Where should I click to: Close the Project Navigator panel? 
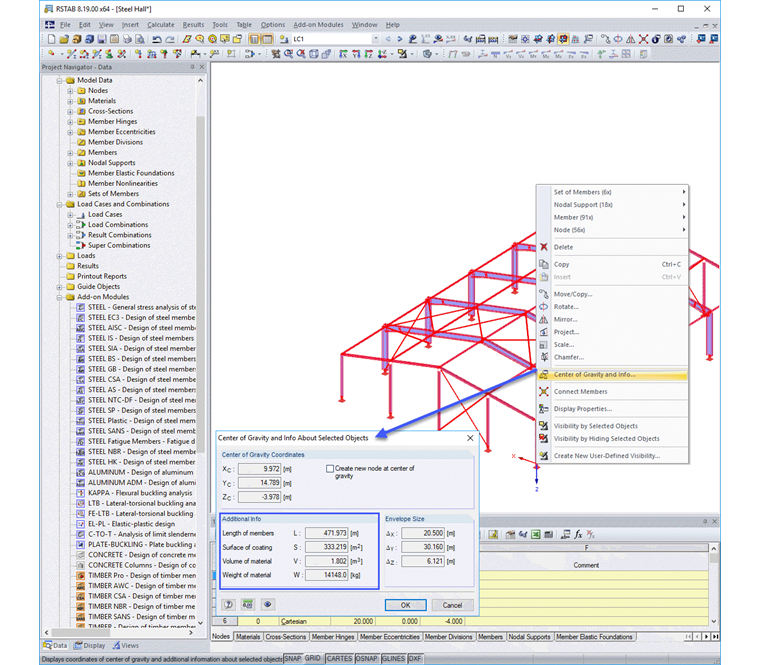click(x=202, y=67)
